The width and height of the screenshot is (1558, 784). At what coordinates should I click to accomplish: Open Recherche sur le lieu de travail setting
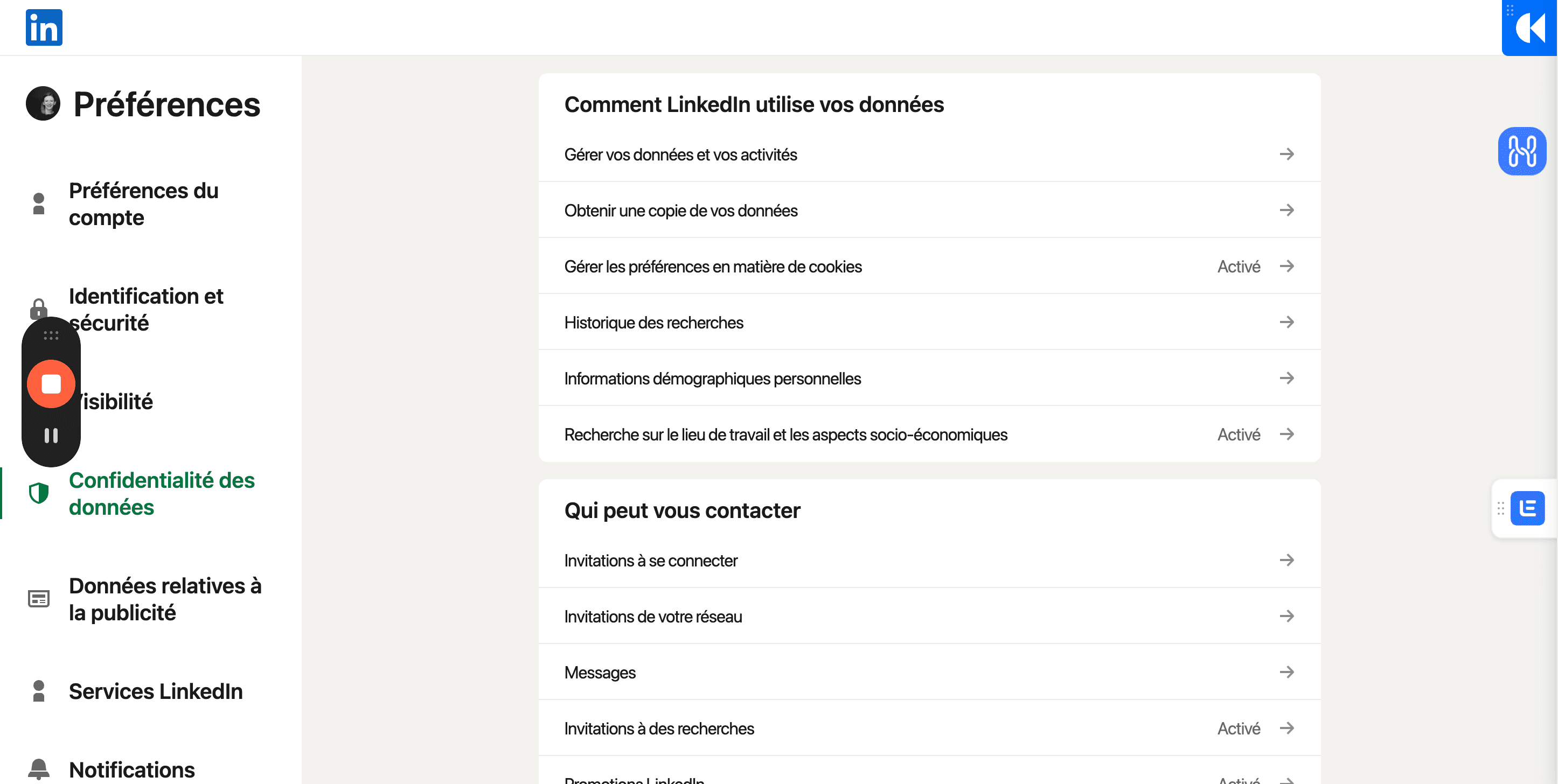pos(929,434)
